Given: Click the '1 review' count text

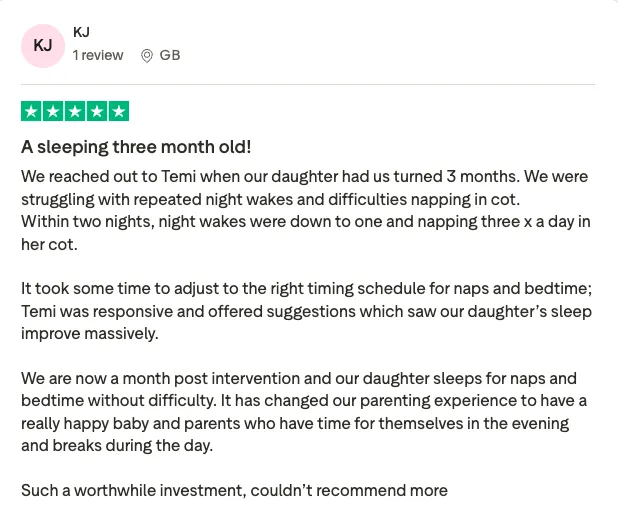Looking at the screenshot, I should point(98,55).
